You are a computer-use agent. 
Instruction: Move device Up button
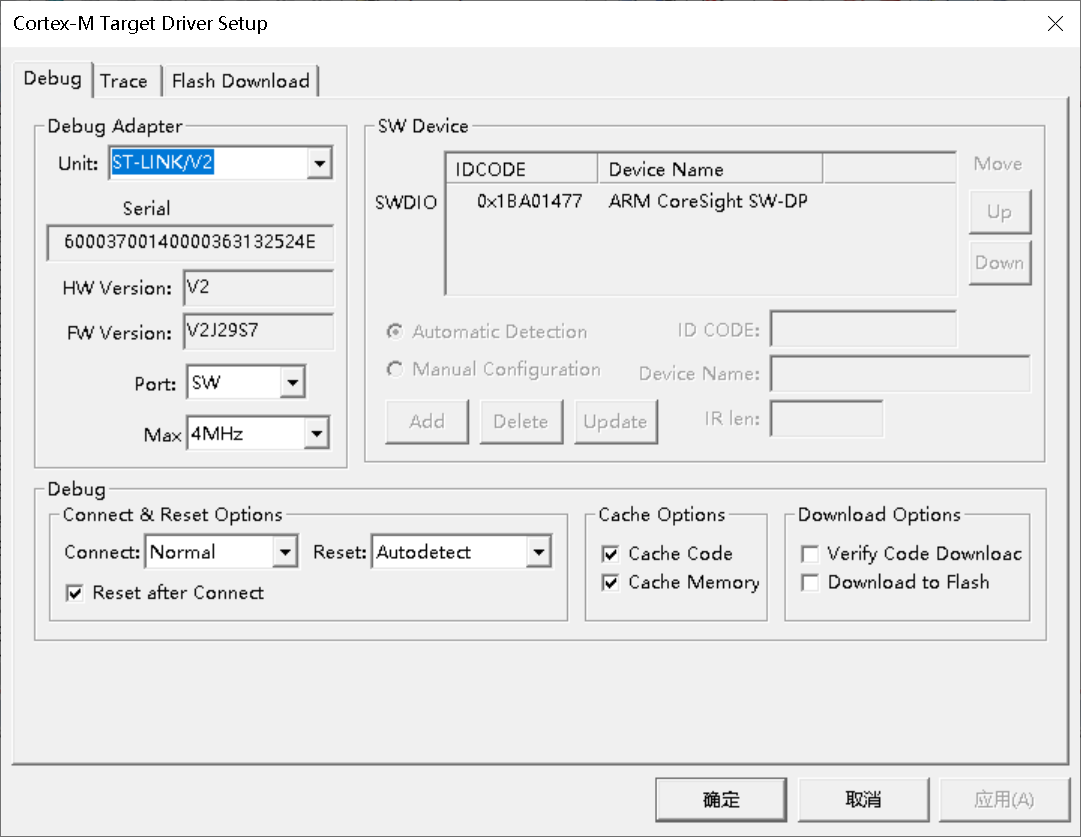point(1000,212)
